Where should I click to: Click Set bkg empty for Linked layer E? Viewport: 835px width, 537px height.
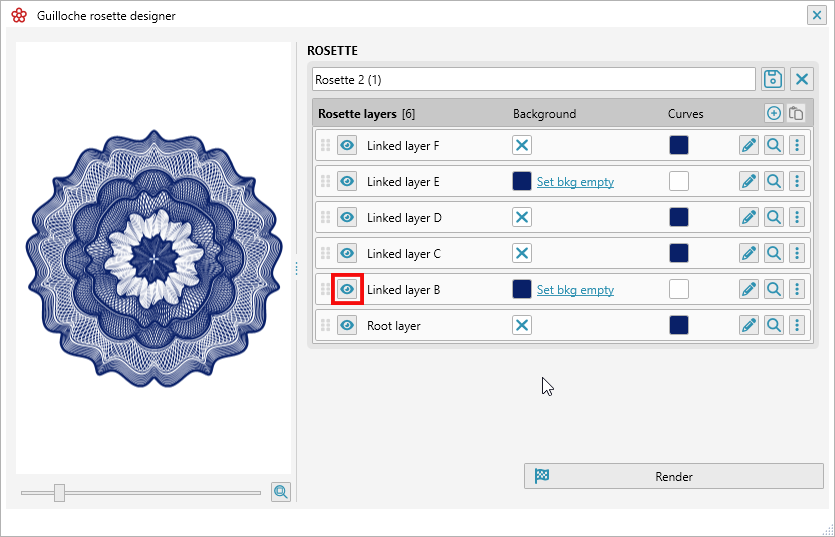(x=575, y=182)
